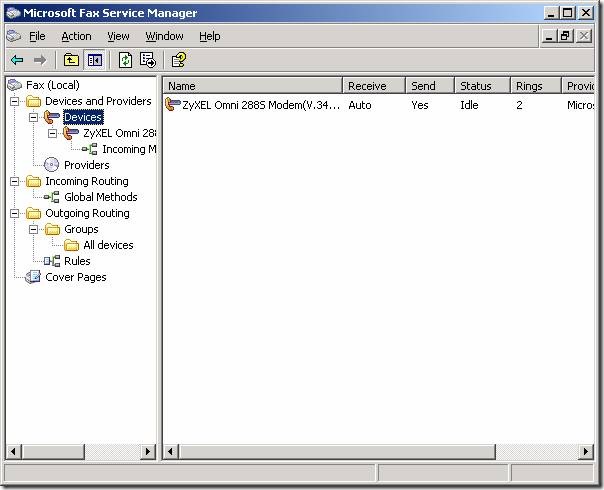Collapse the ZyXEL Omni tree node
This screenshot has width=604, height=490.
tap(52, 133)
